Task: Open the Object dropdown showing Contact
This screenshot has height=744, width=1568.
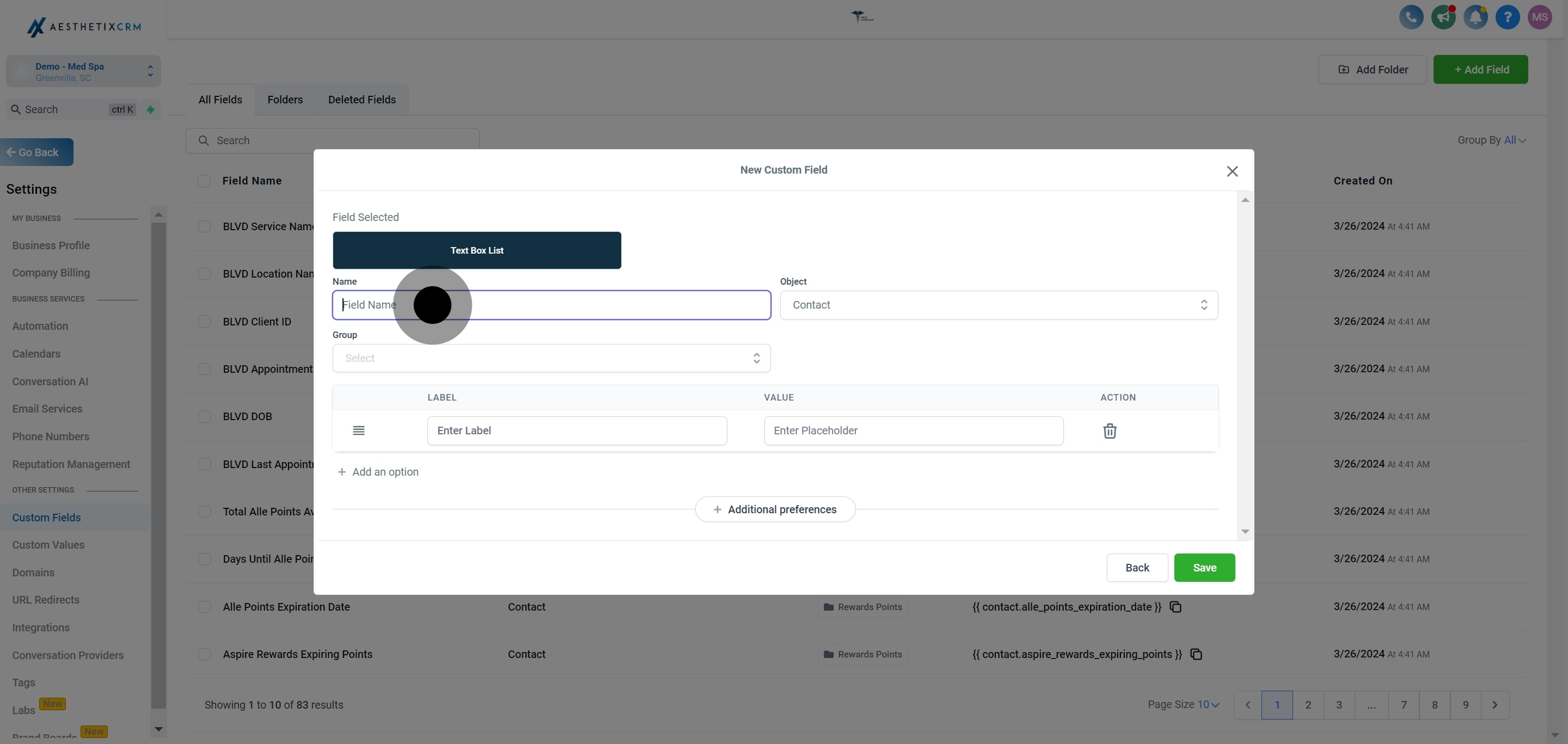Action: pyautogui.click(x=999, y=305)
